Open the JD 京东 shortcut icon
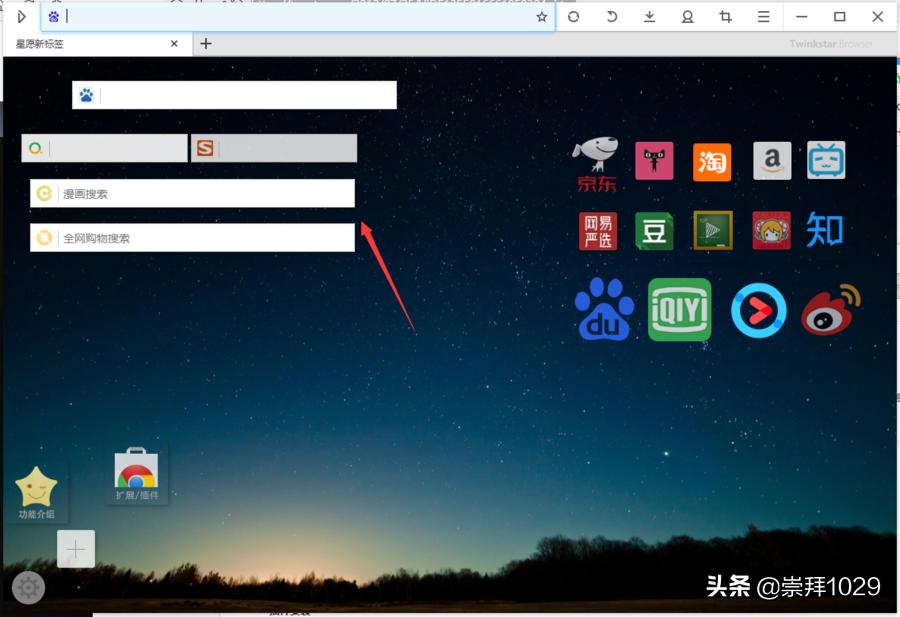Screen dimensions: 900x617 [597, 160]
